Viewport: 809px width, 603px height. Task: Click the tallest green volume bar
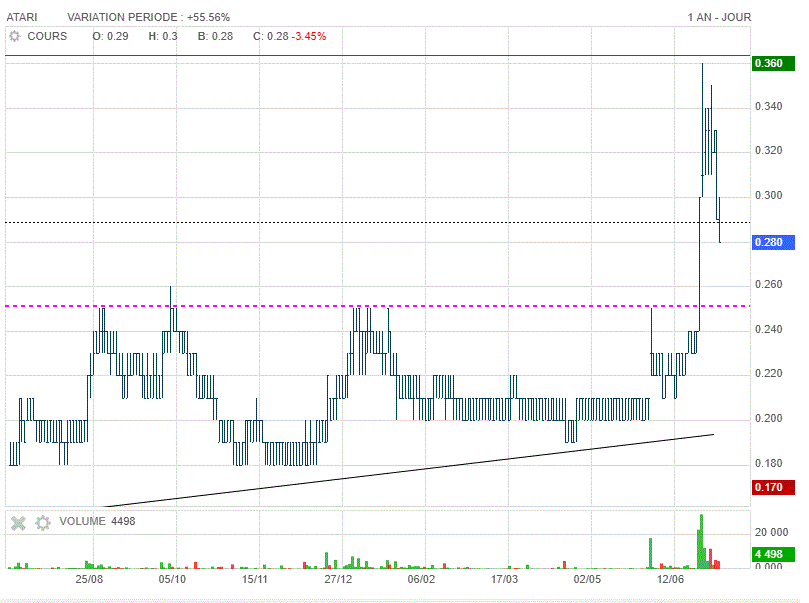pos(701,542)
